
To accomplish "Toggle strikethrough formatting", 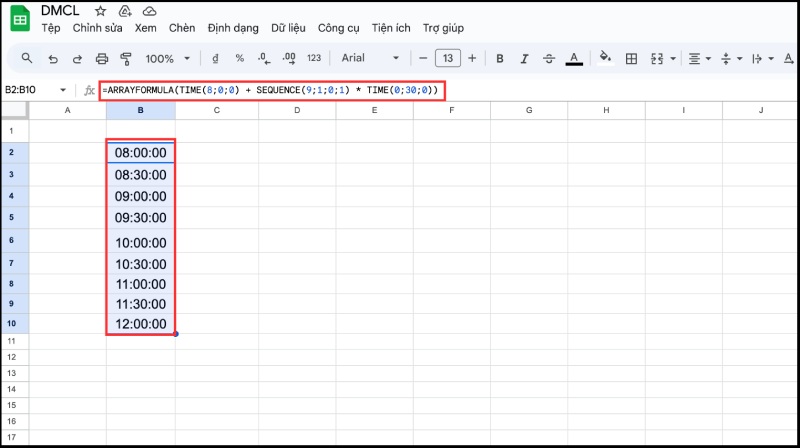I will coord(548,59).
